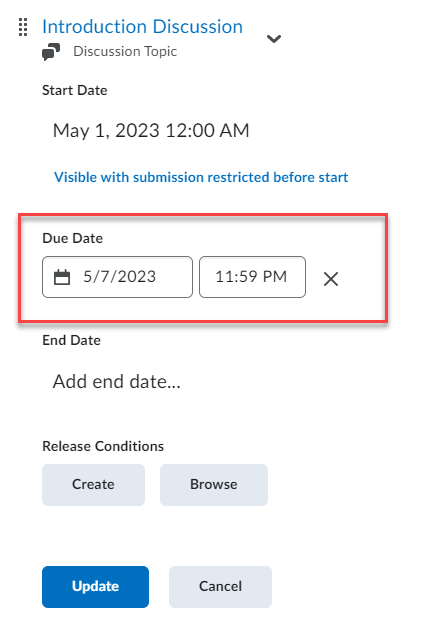Click the Discussion Topic subtitle text
The width and height of the screenshot is (438, 625).
pos(125,51)
